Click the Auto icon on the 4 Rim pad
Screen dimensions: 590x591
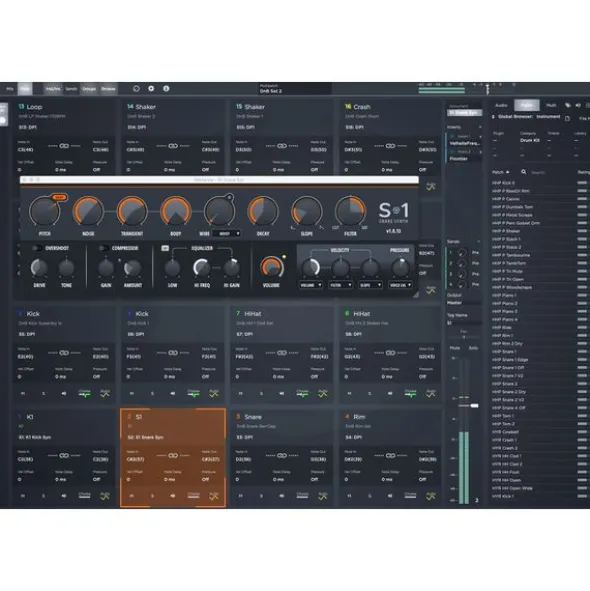point(431,496)
